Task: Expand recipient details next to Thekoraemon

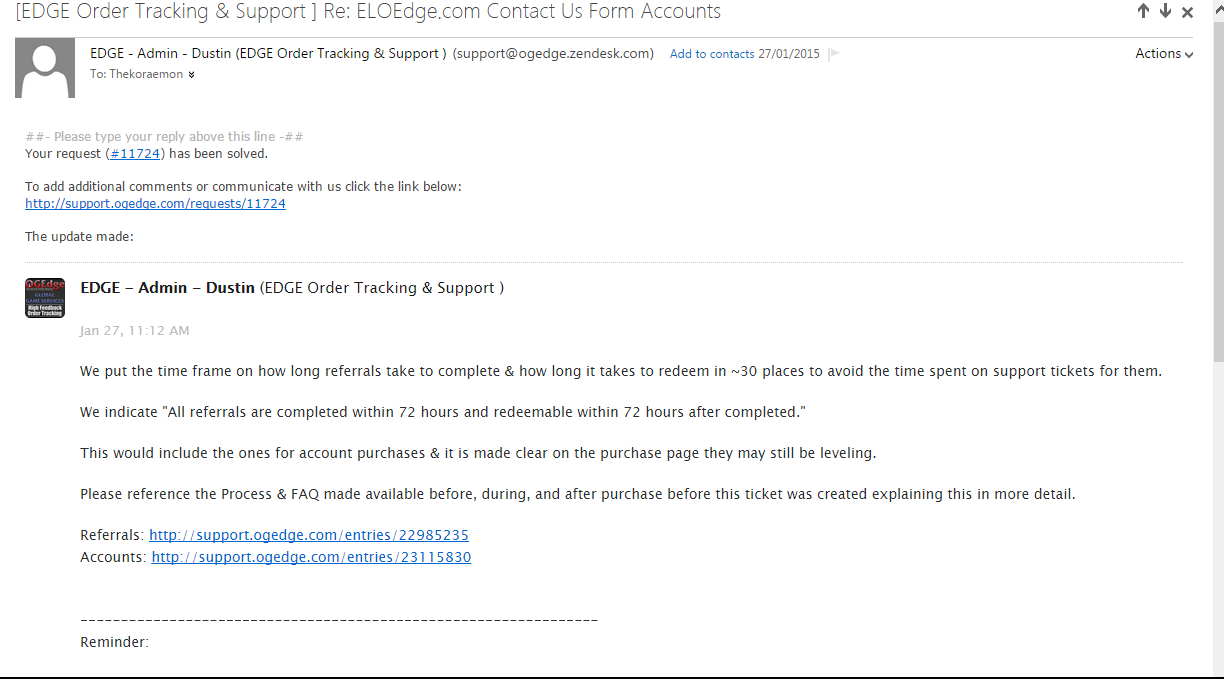Action: (x=191, y=75)
